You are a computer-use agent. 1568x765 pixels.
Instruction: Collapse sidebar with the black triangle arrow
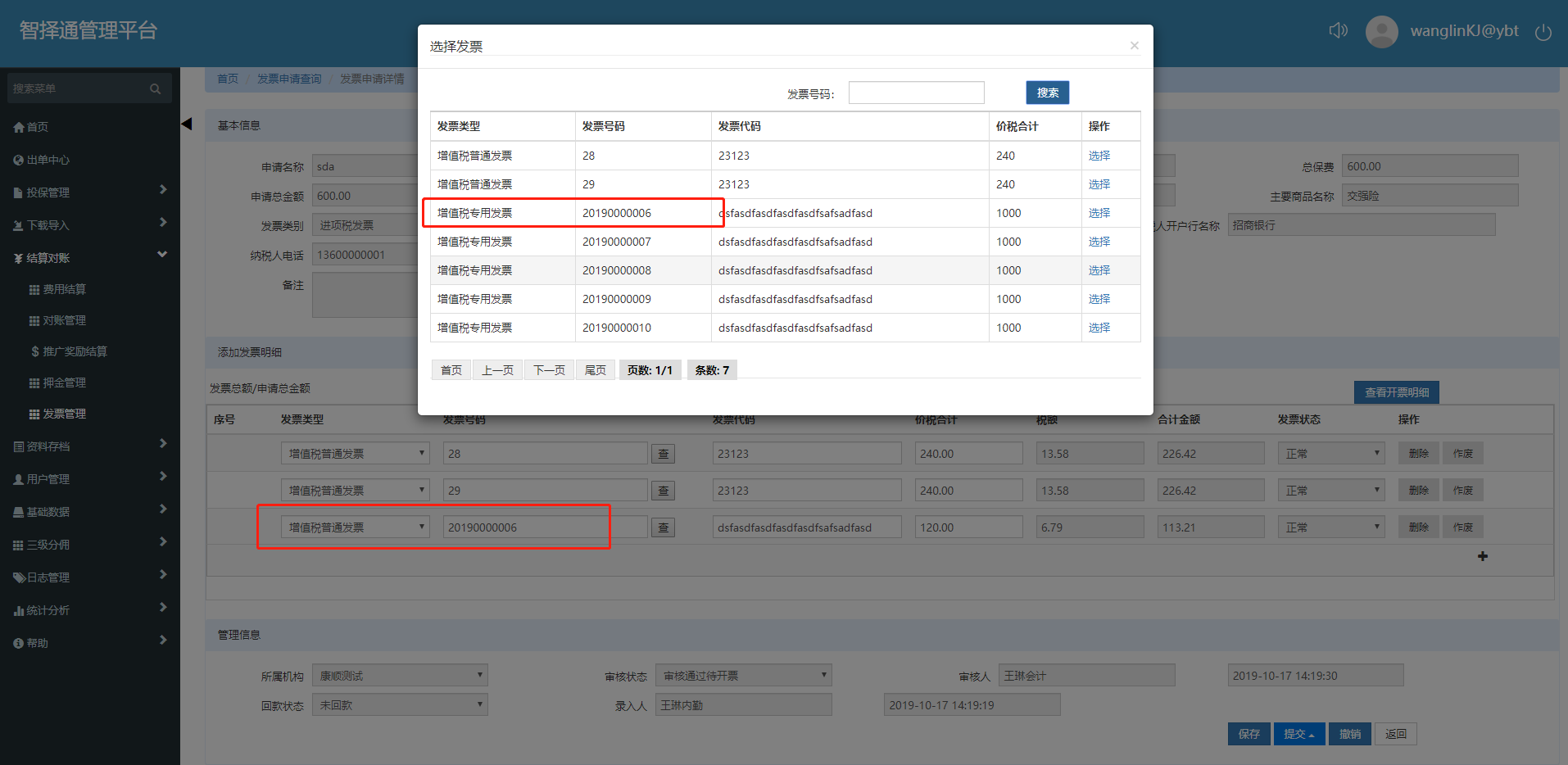(187, 124)
